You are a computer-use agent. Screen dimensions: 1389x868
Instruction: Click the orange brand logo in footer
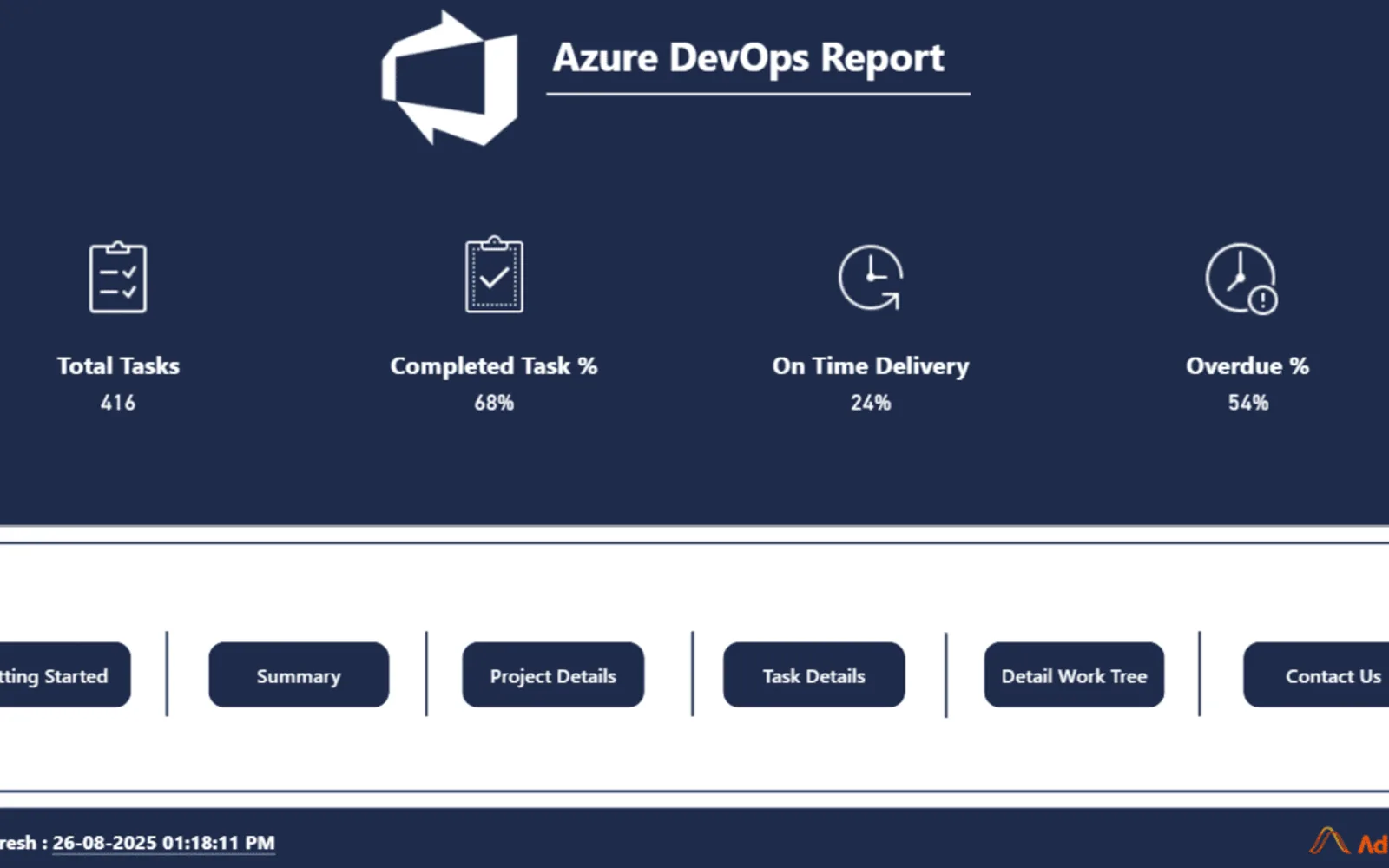1349,841
